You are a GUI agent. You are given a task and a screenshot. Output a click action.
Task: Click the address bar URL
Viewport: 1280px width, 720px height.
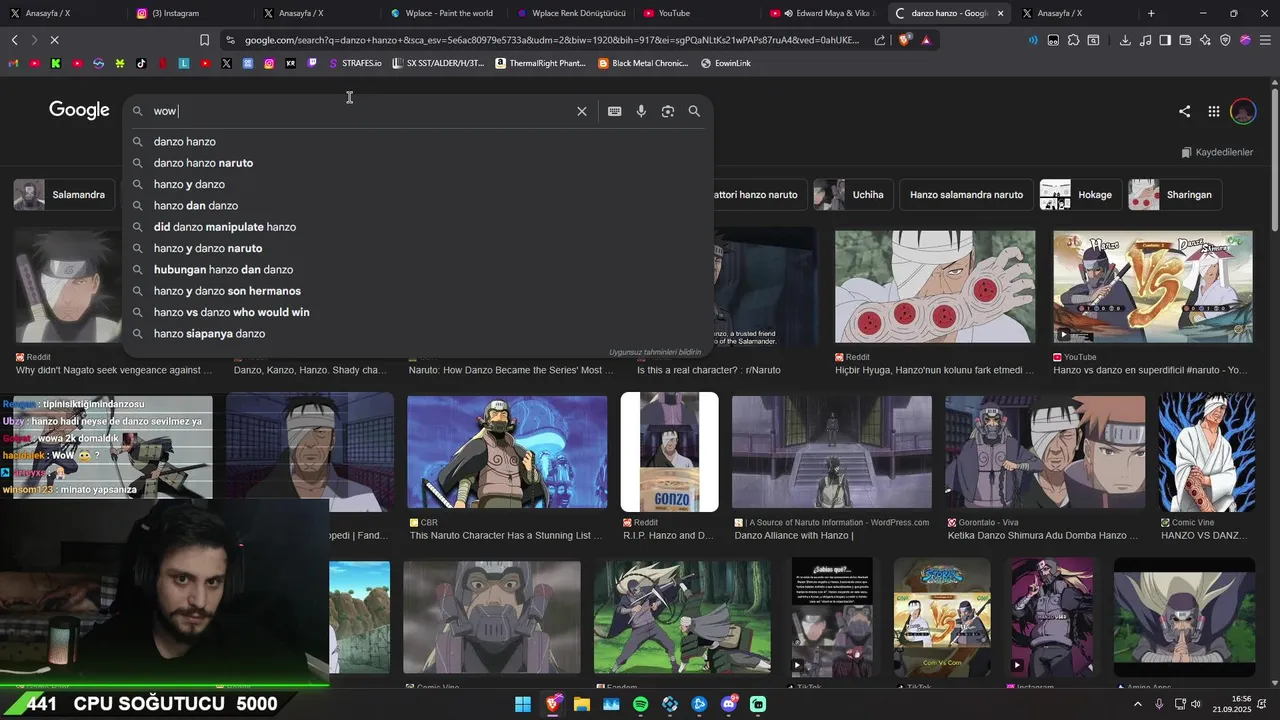click(x=552, y=40)
